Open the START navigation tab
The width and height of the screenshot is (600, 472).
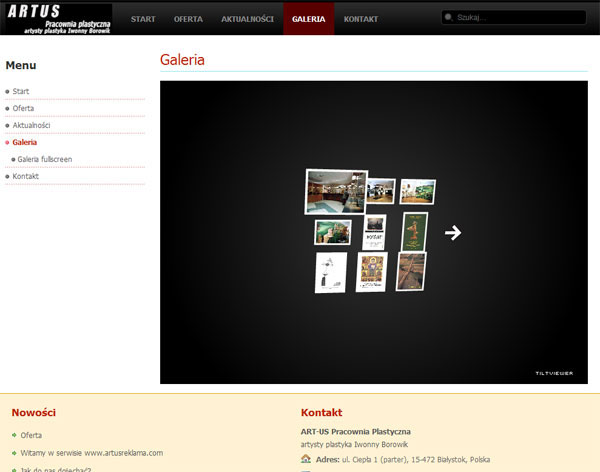click(x=143, y=19)
